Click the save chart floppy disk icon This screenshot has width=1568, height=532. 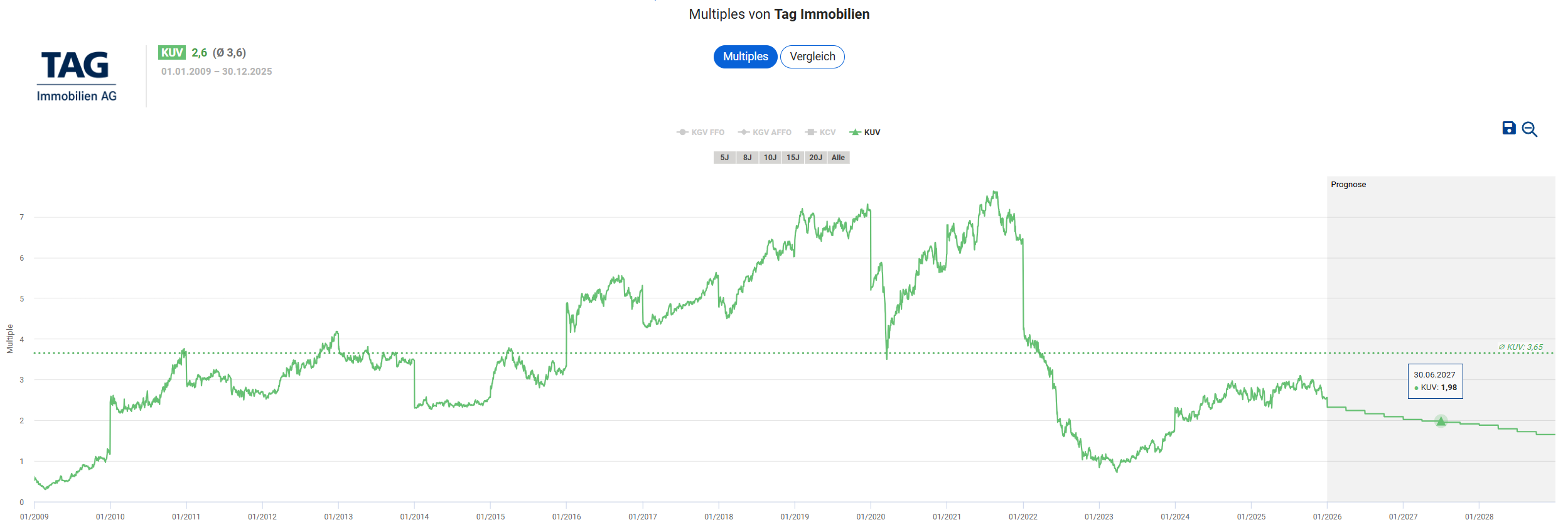(1508, 129)
